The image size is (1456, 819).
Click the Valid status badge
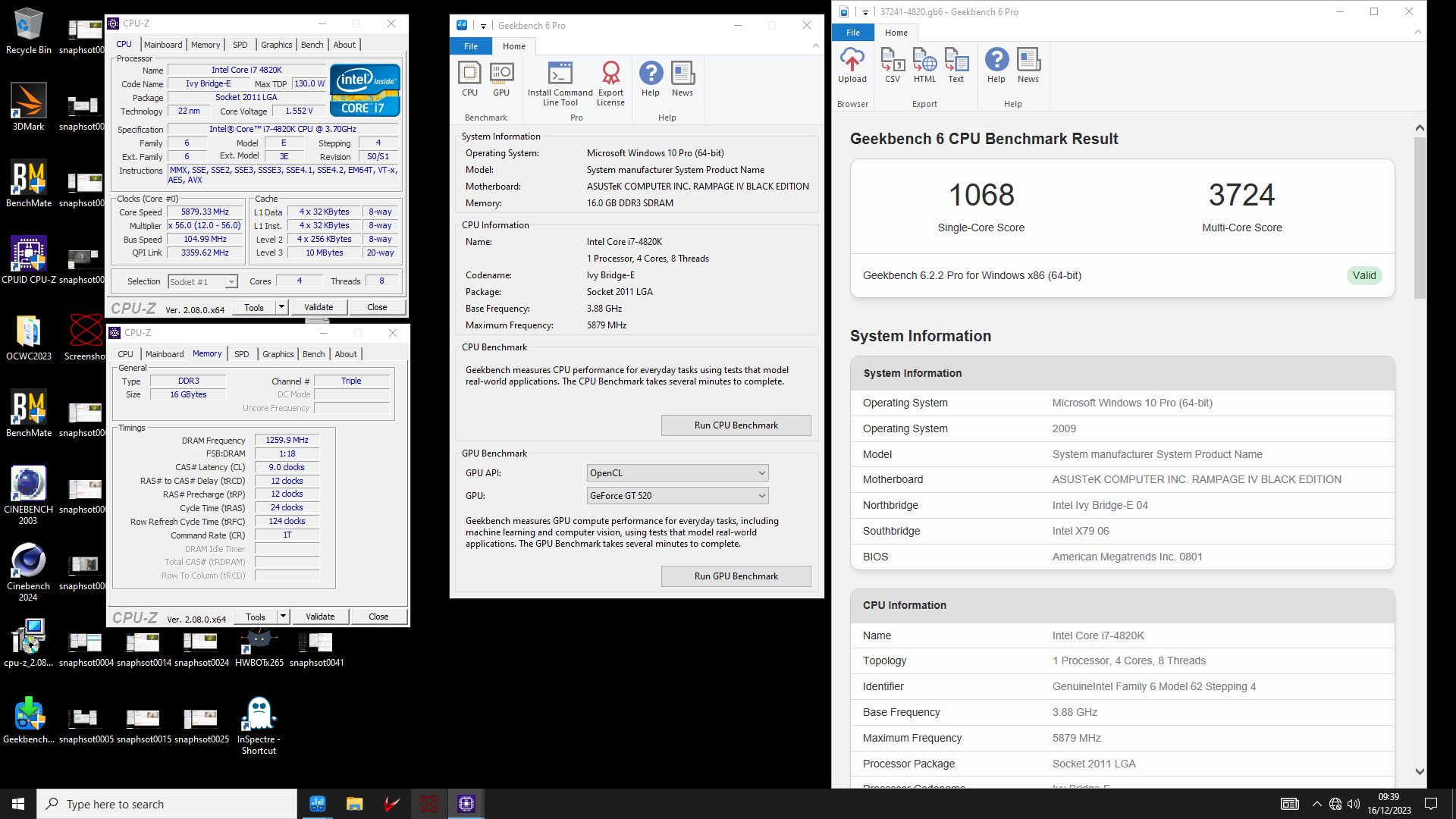[1364, 276]
